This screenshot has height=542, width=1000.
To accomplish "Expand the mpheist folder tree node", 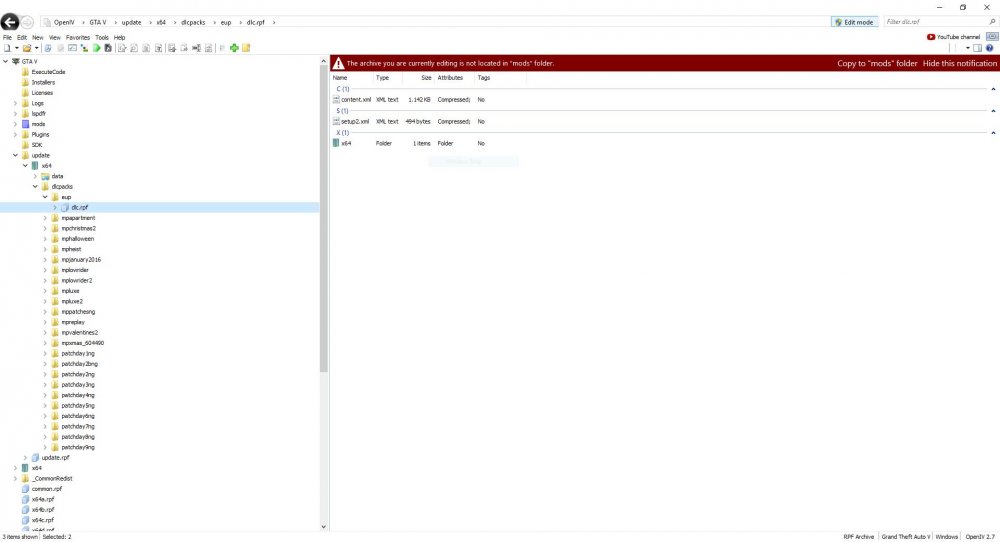I will click(x=45, y=249).
